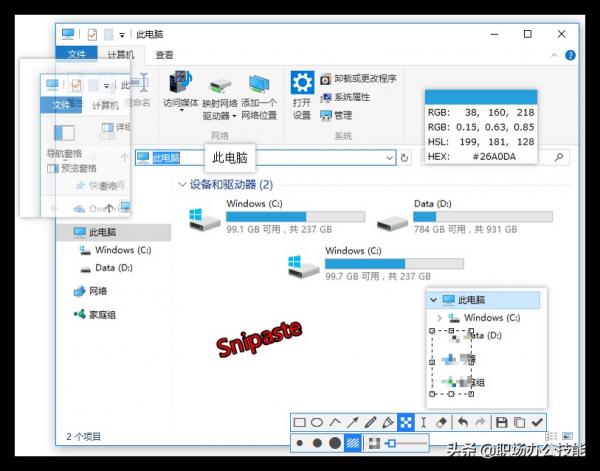Click 系统属性 in the ribbon
The width and height of the screenshot is (600, 471).
[x=345, y=97]
